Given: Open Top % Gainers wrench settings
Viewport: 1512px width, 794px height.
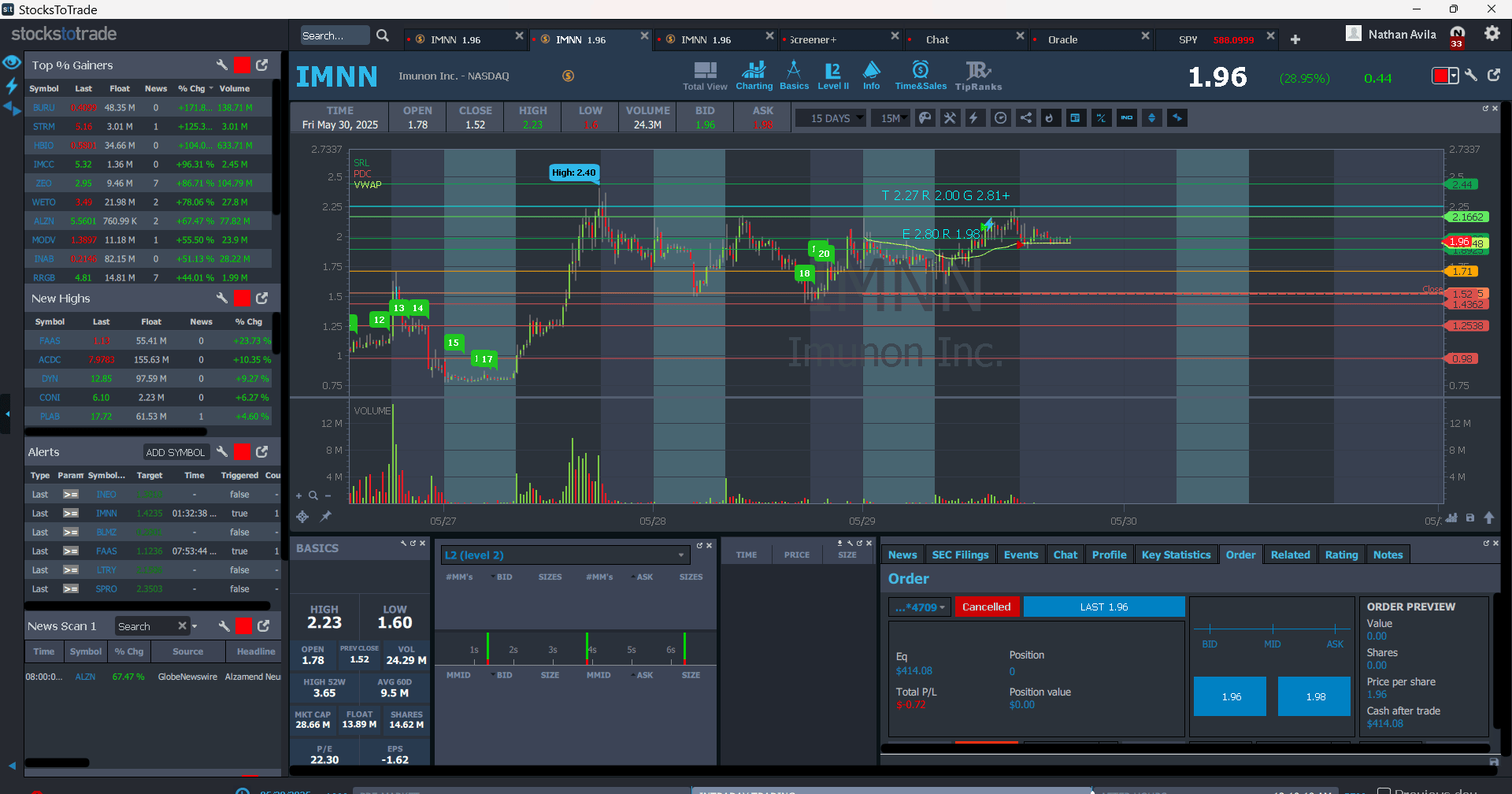Looking at the screenshot, I should [x=222, y=65].
